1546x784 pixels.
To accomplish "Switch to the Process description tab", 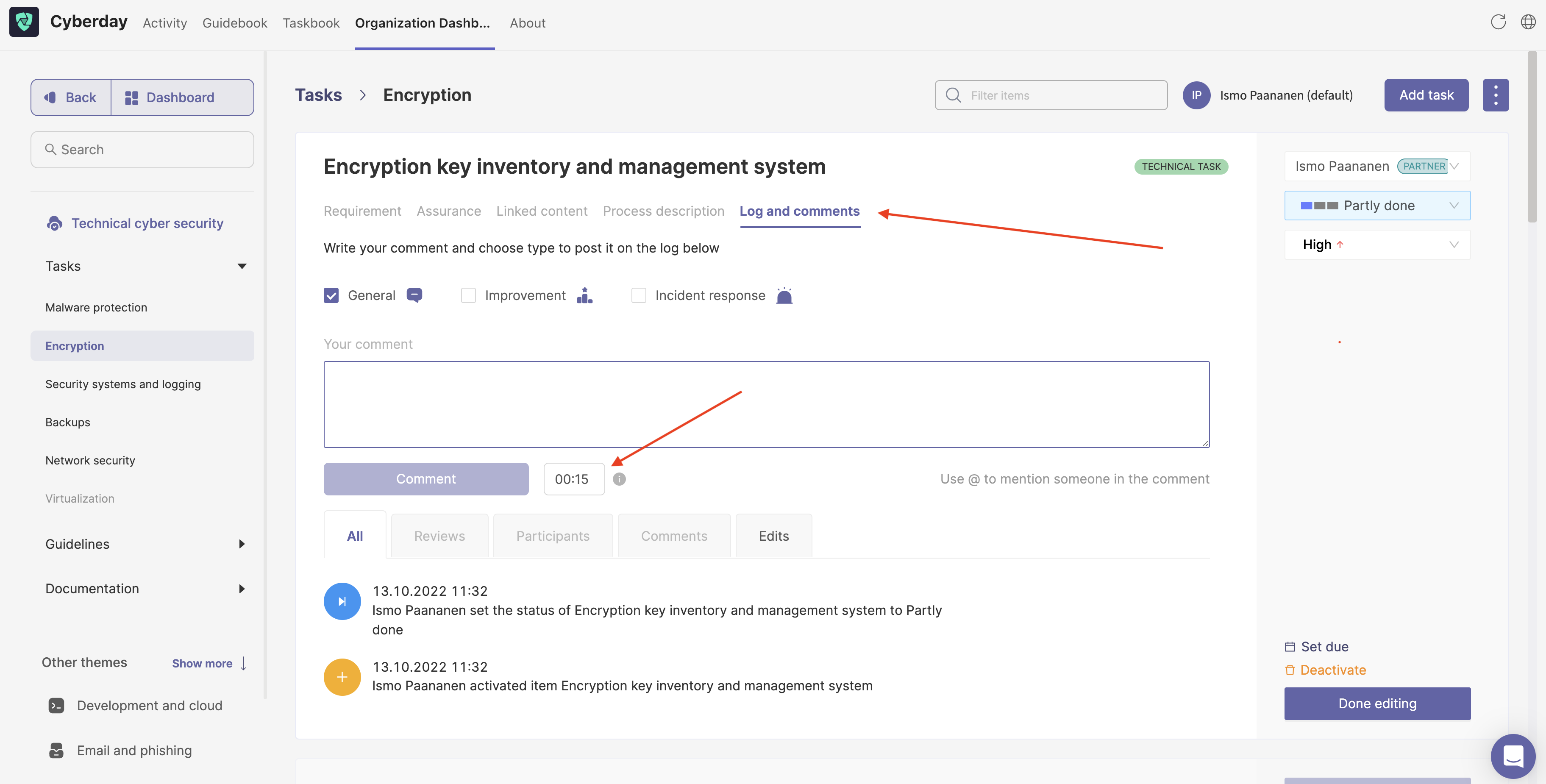I will [664, 211].
